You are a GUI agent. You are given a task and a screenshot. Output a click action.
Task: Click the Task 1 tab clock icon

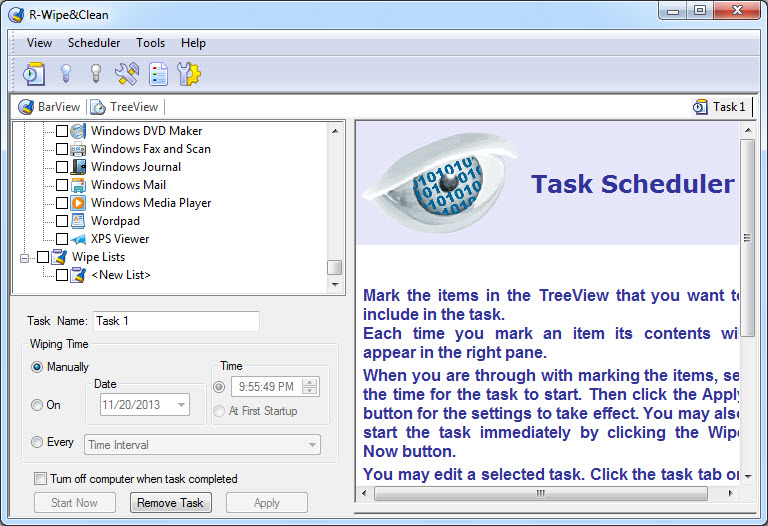click(x=700, y=107)
